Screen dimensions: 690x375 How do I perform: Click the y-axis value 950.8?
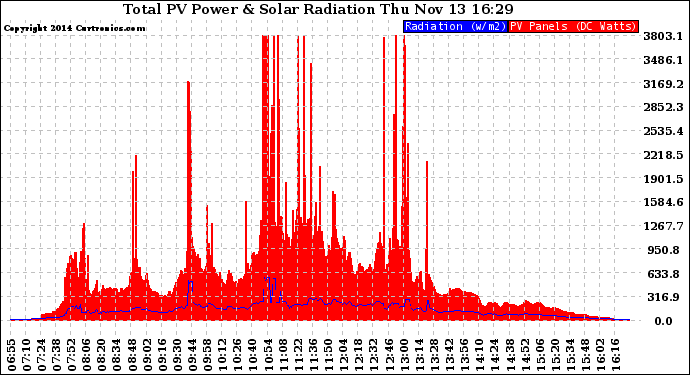point(665,250)
